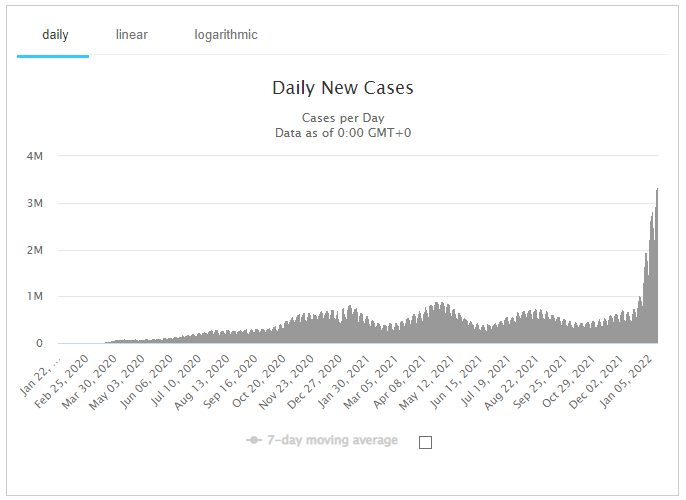Switch to the linear tab
Image resolution: width=686 pixels, height=500 pixels.
point(132,35)
